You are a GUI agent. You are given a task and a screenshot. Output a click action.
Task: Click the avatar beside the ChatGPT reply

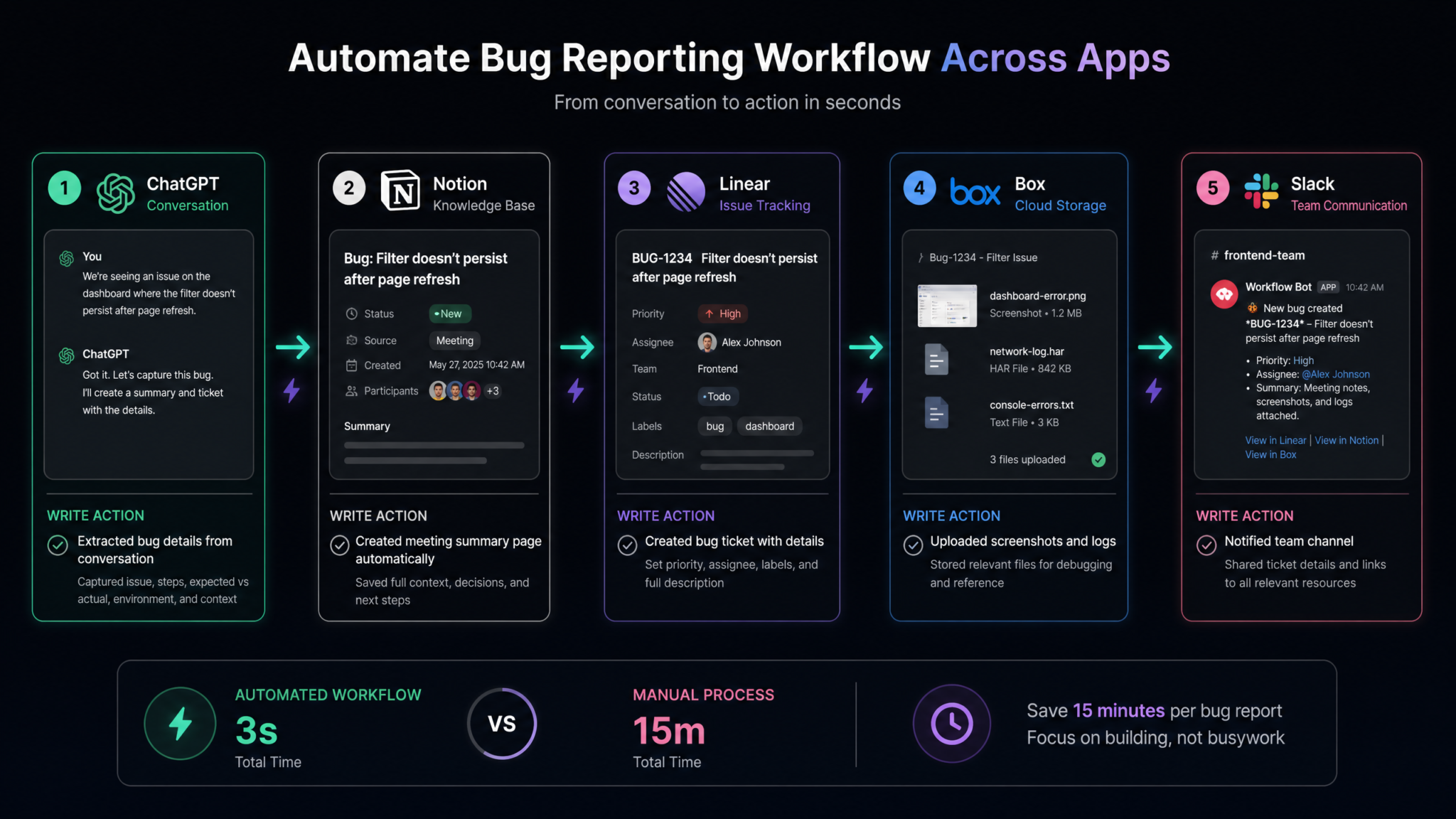(x=67, y=355)
